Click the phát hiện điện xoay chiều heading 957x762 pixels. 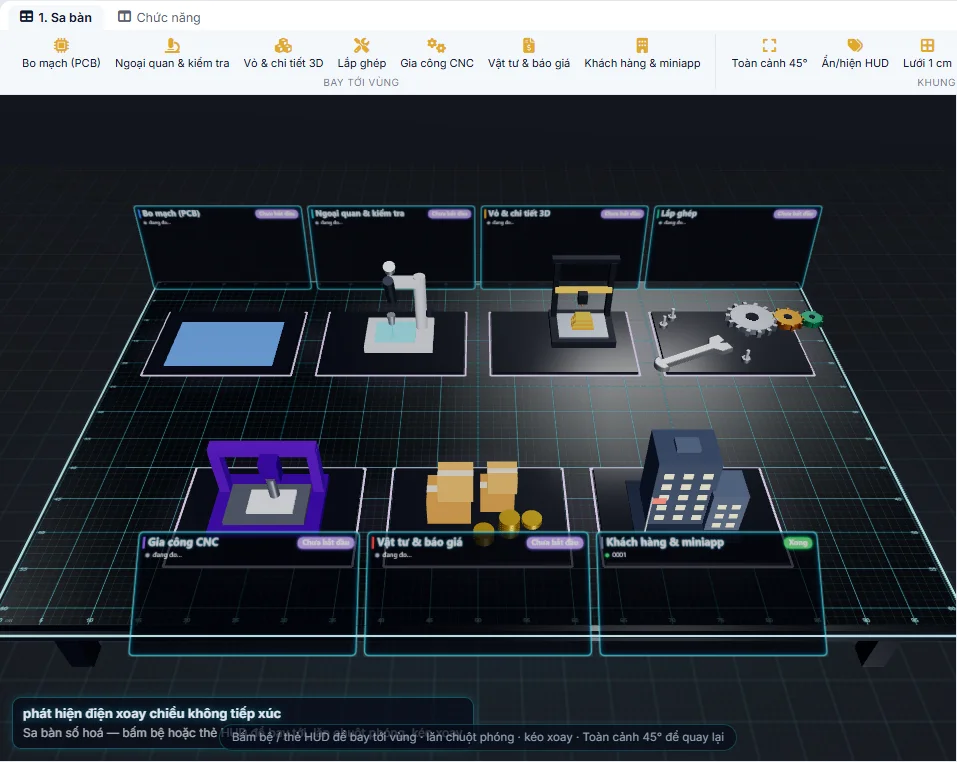[x=152, y=713]
